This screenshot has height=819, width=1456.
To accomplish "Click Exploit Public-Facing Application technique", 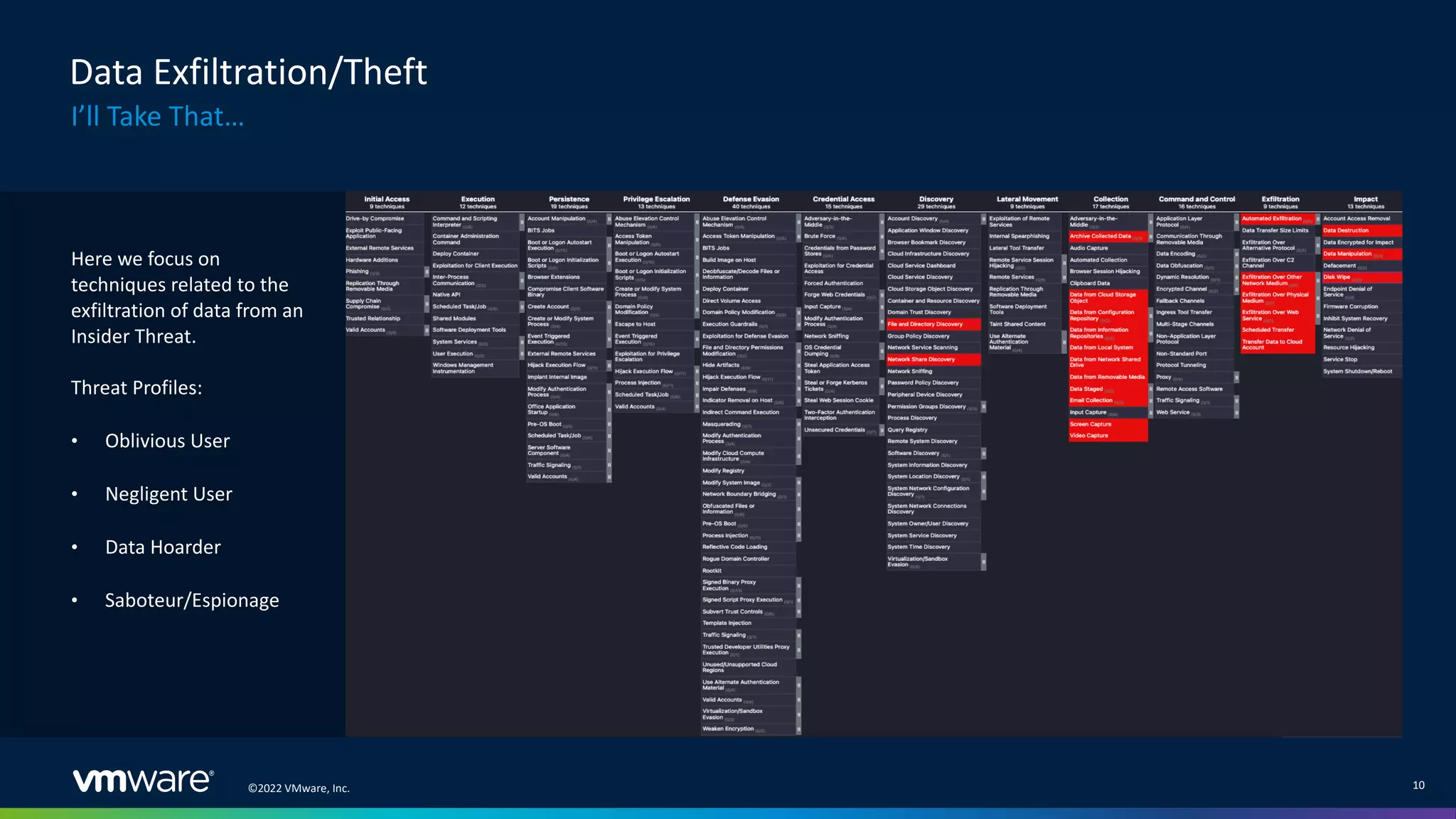I will (385, 233).
